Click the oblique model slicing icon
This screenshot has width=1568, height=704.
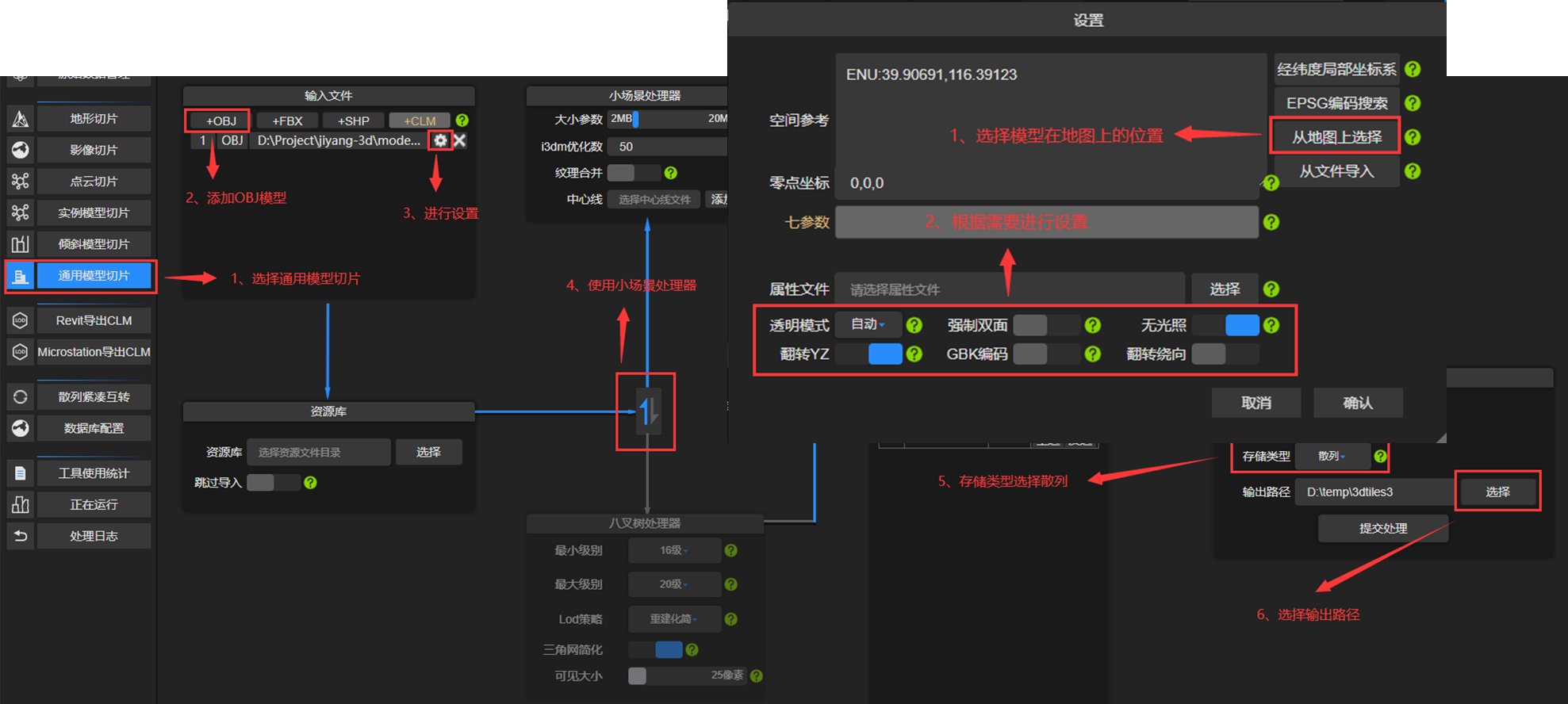21,244
